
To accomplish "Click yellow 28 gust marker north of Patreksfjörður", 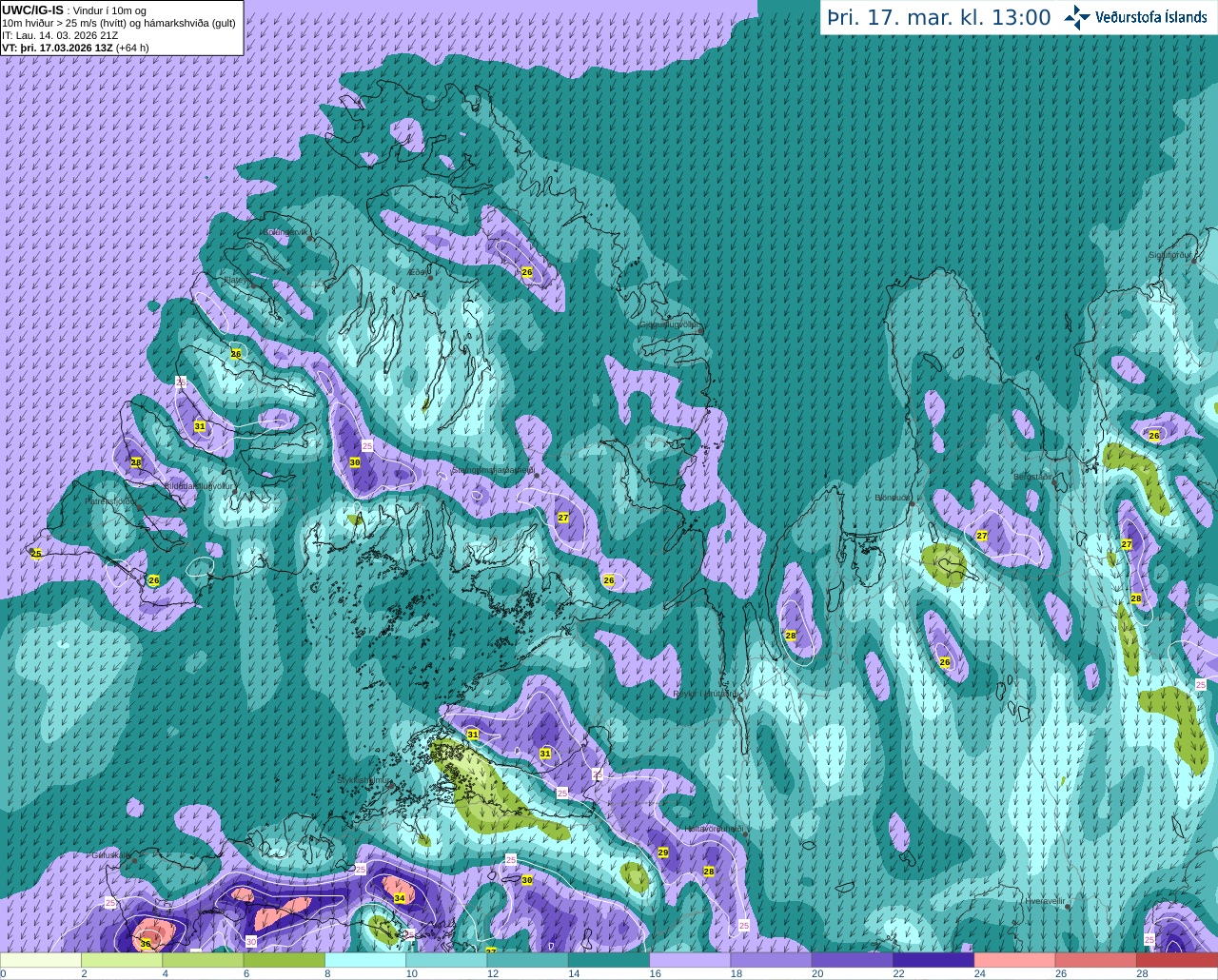I will point(136,462).
